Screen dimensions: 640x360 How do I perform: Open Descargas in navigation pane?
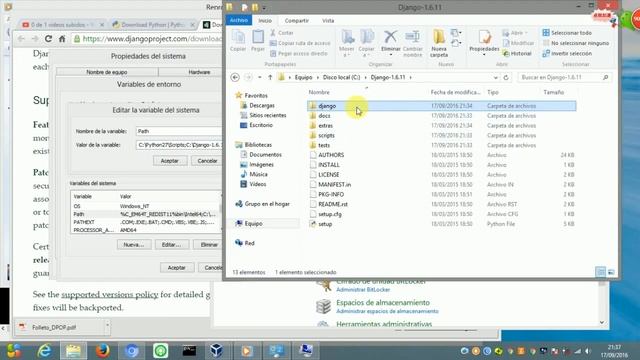pyautogui.click(x=262, y=105)
